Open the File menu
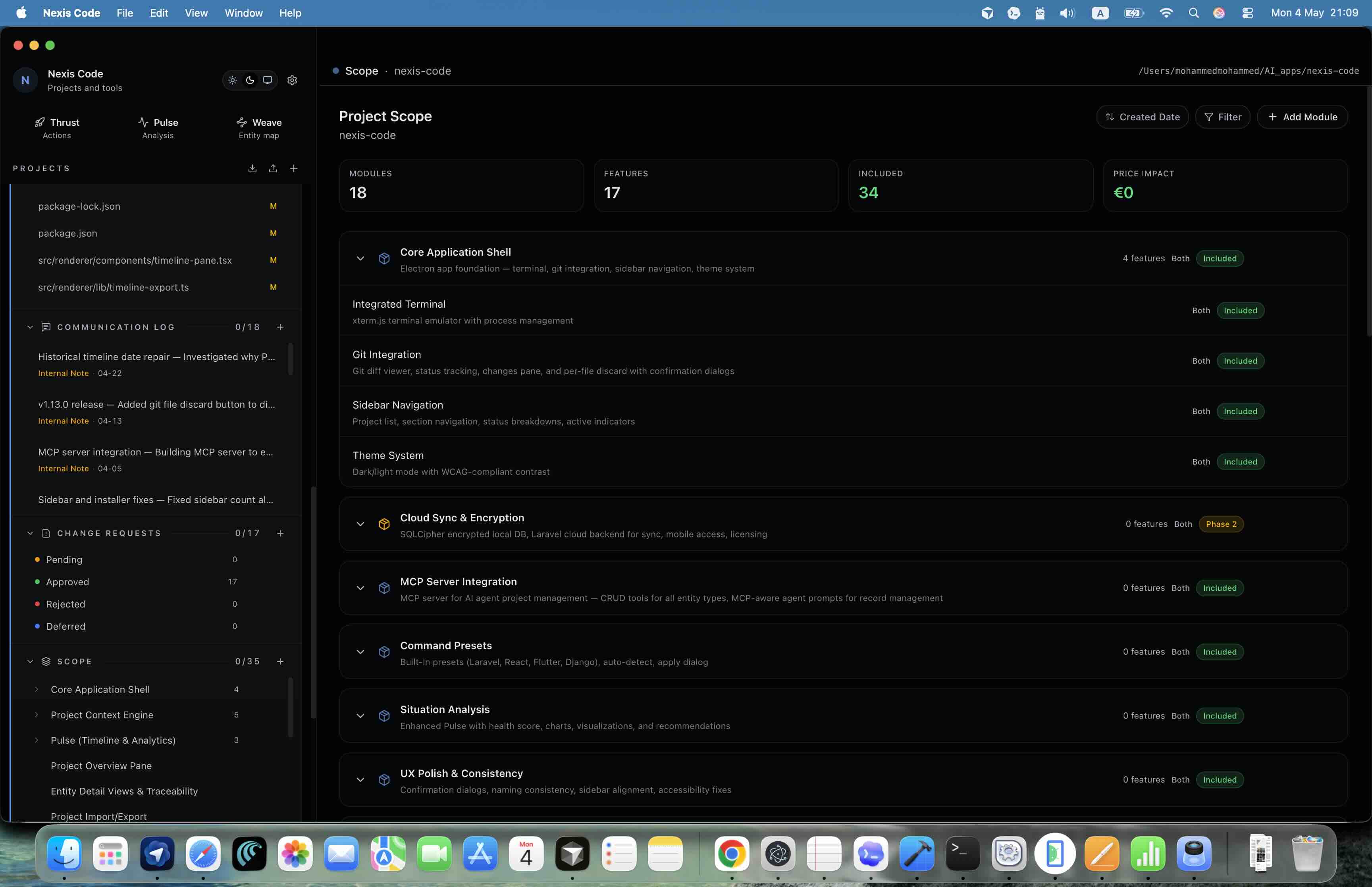This screenshot has width=1372, height=887. [124, 13]
